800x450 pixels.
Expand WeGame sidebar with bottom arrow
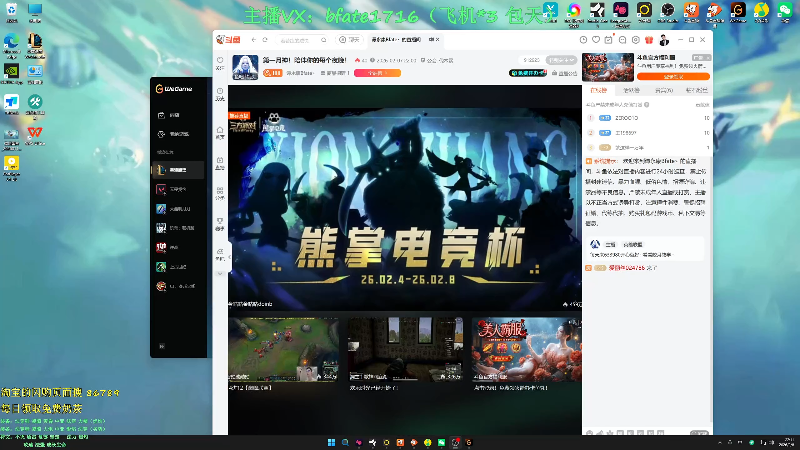pos(162,346)
